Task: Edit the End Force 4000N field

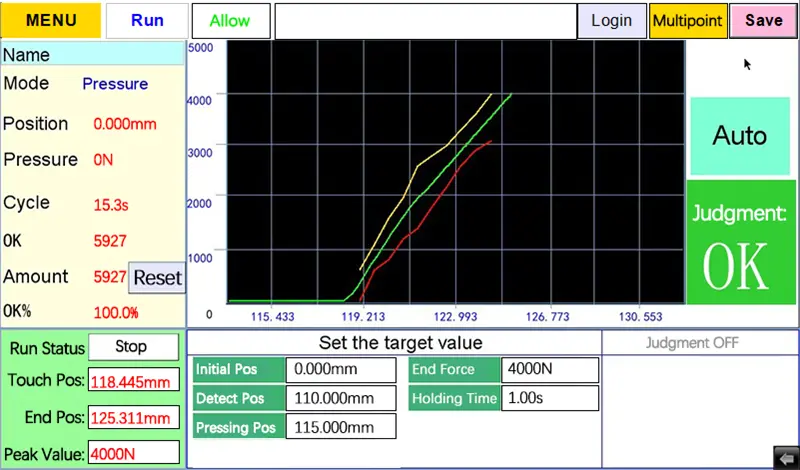Action: (x=550, y=370)
